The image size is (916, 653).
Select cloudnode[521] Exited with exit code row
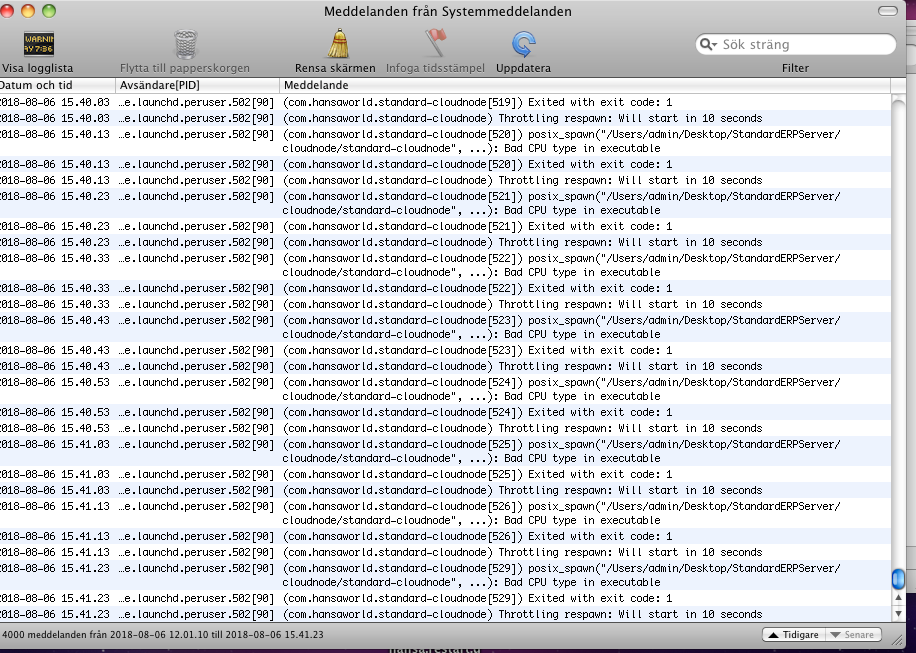pyautogui.click(x=445, y=226)
